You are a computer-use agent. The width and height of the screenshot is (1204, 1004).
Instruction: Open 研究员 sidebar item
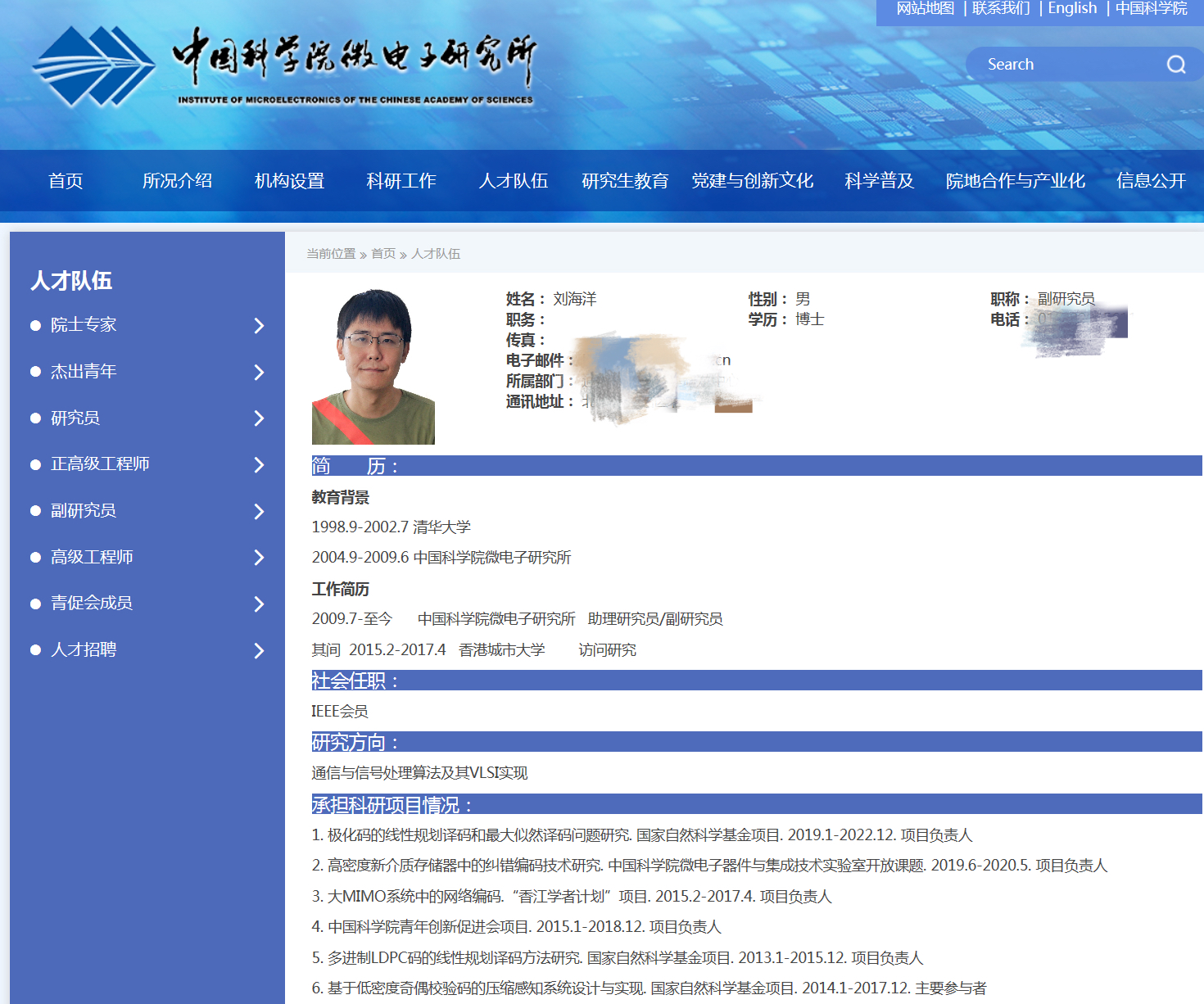coord(75,418)
